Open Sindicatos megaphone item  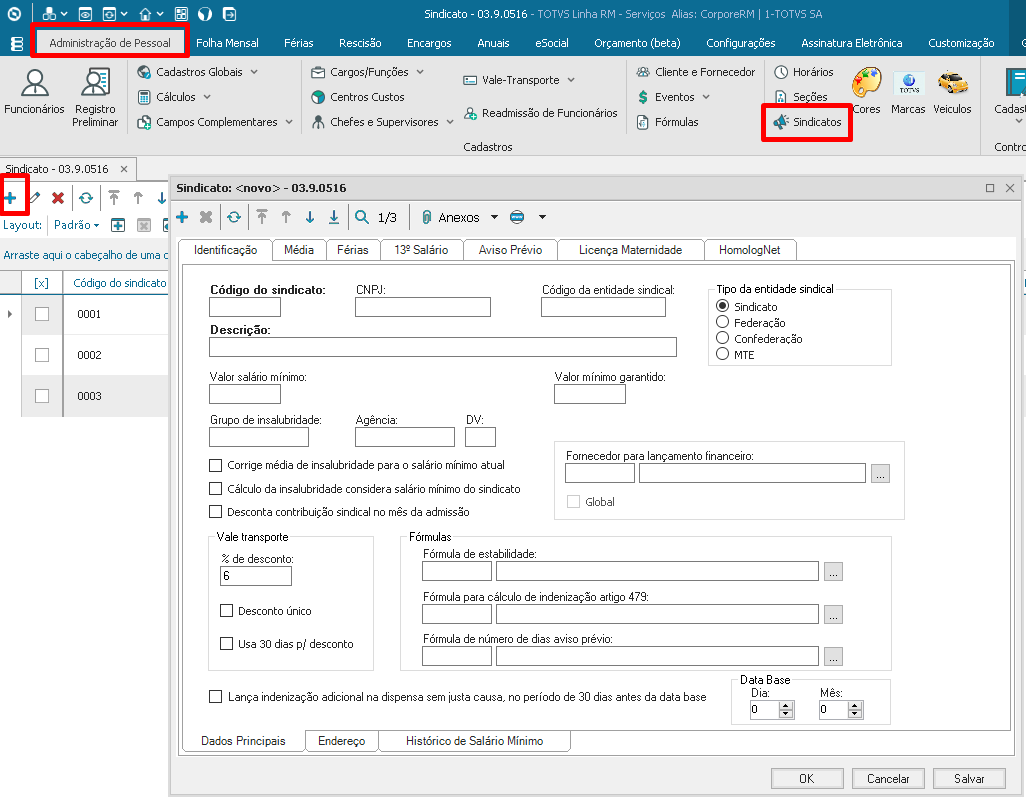click(x=807, y=122)
